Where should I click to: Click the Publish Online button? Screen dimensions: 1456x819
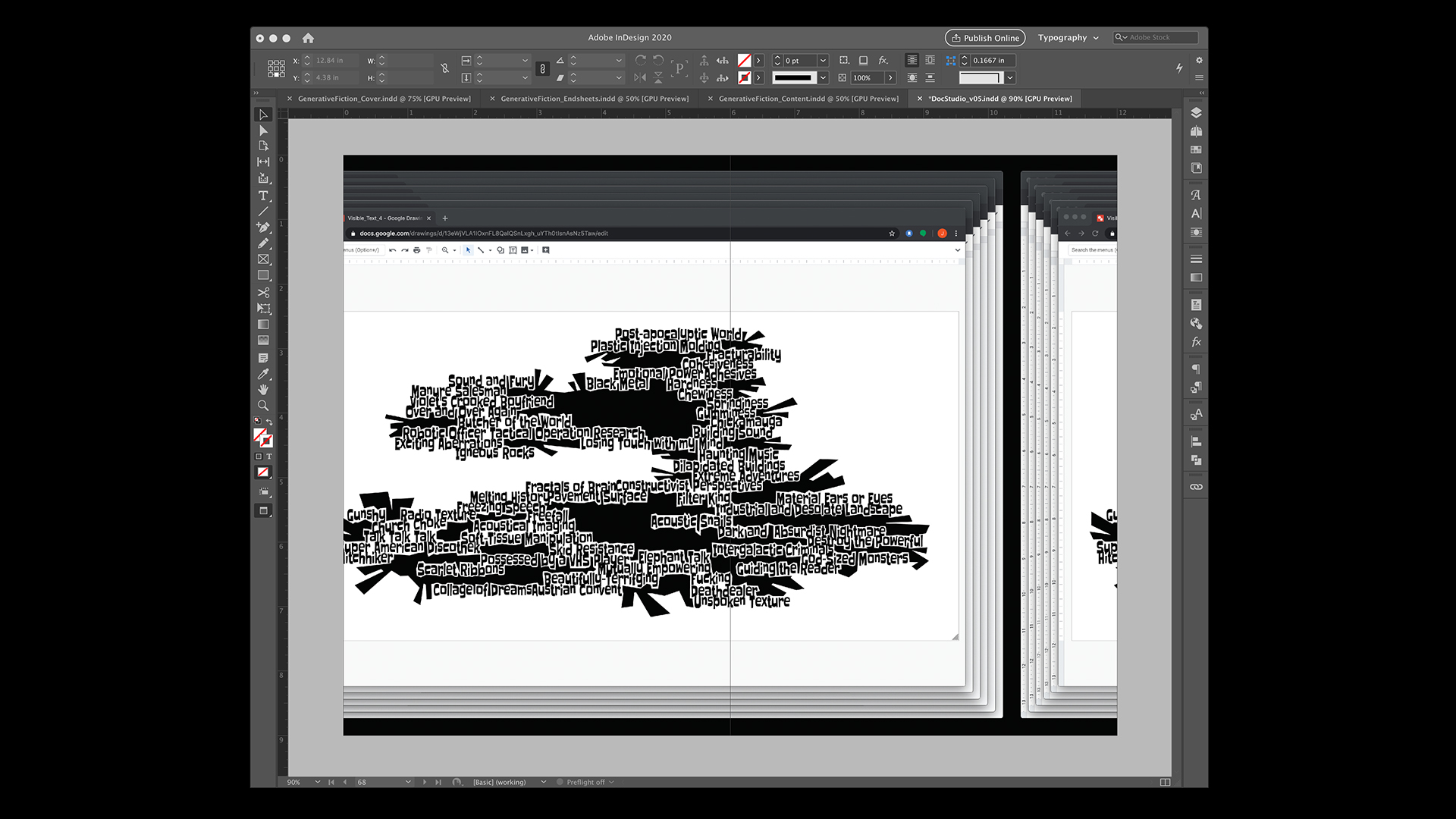[984, 37]
